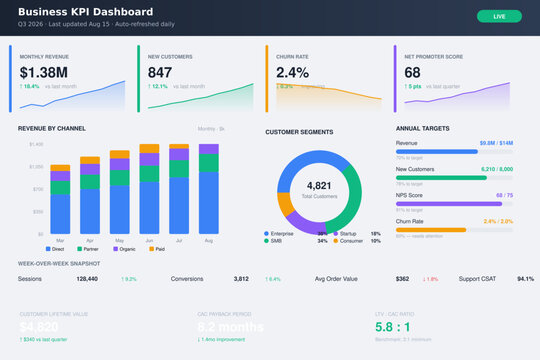The width and height of the screenshot is (540, 360).
Task: Click the Net Promoter Score sparkline
Action: [x=457, y=96]
